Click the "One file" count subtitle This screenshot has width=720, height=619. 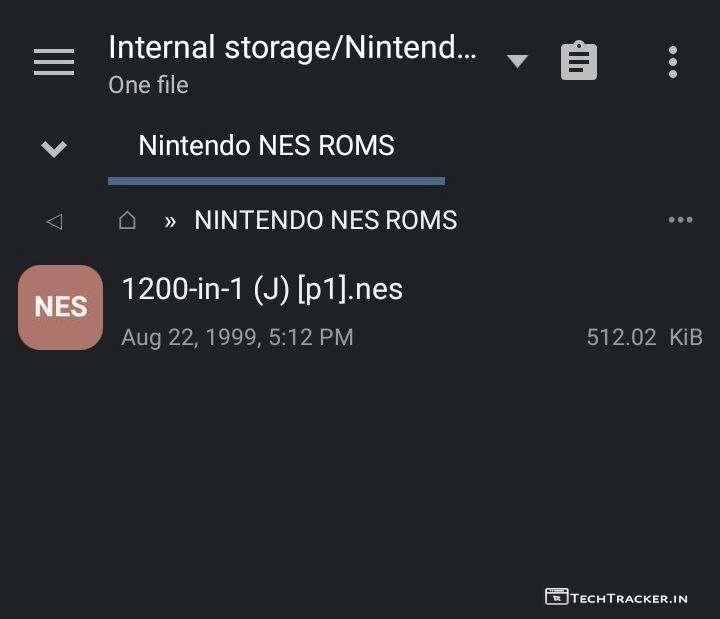click(148, 85)
